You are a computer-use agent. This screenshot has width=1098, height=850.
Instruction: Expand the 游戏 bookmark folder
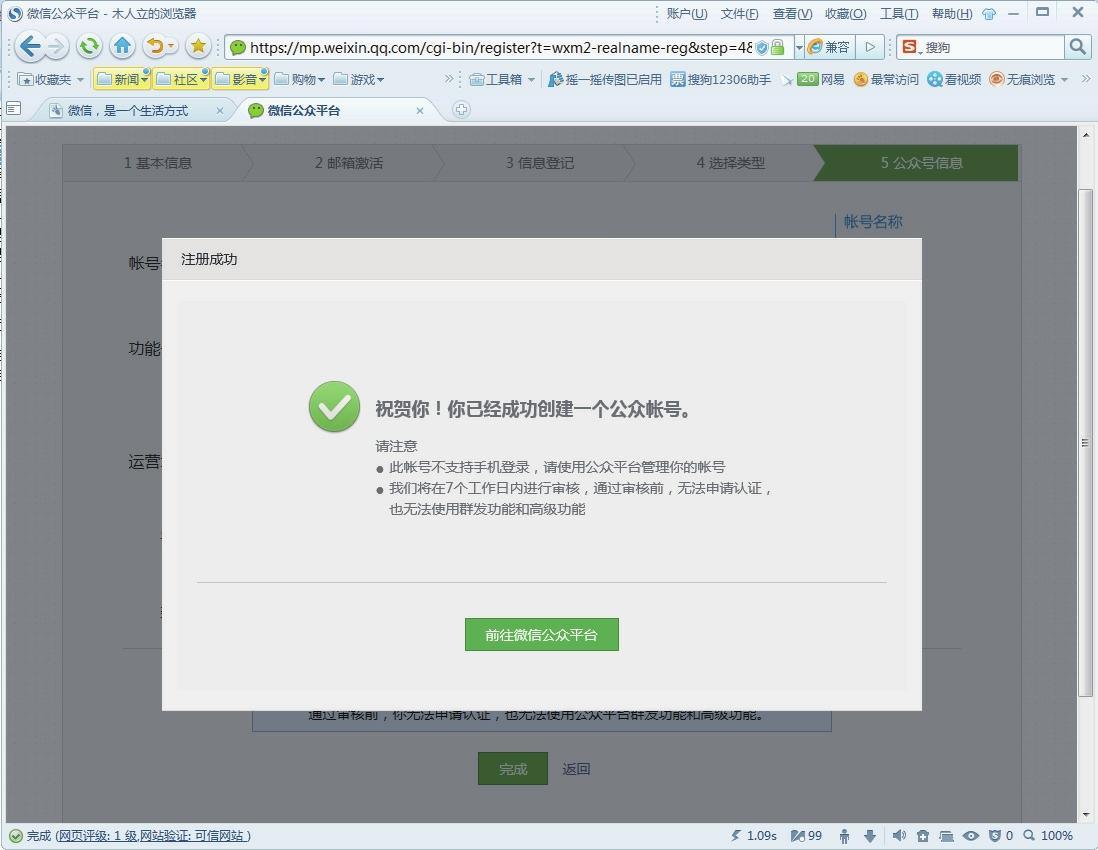click(x=359, y=79)
